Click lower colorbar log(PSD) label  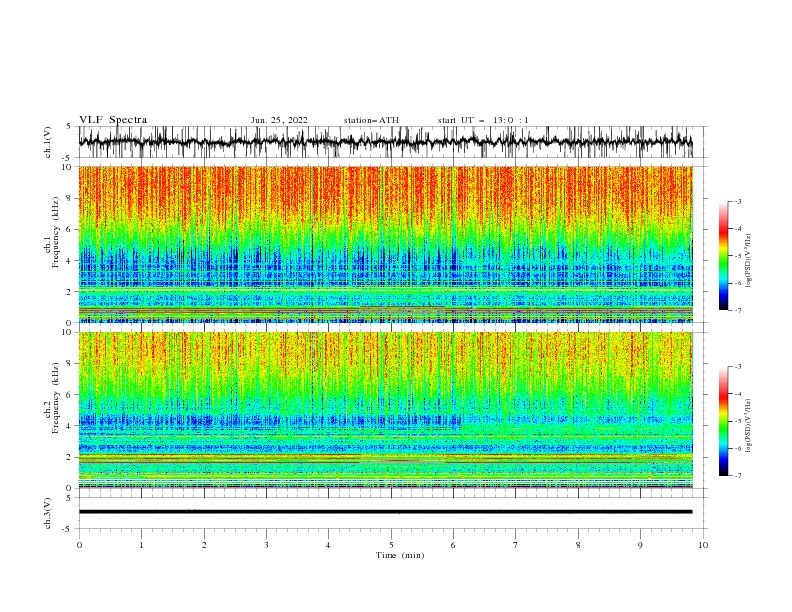point(748,425)
